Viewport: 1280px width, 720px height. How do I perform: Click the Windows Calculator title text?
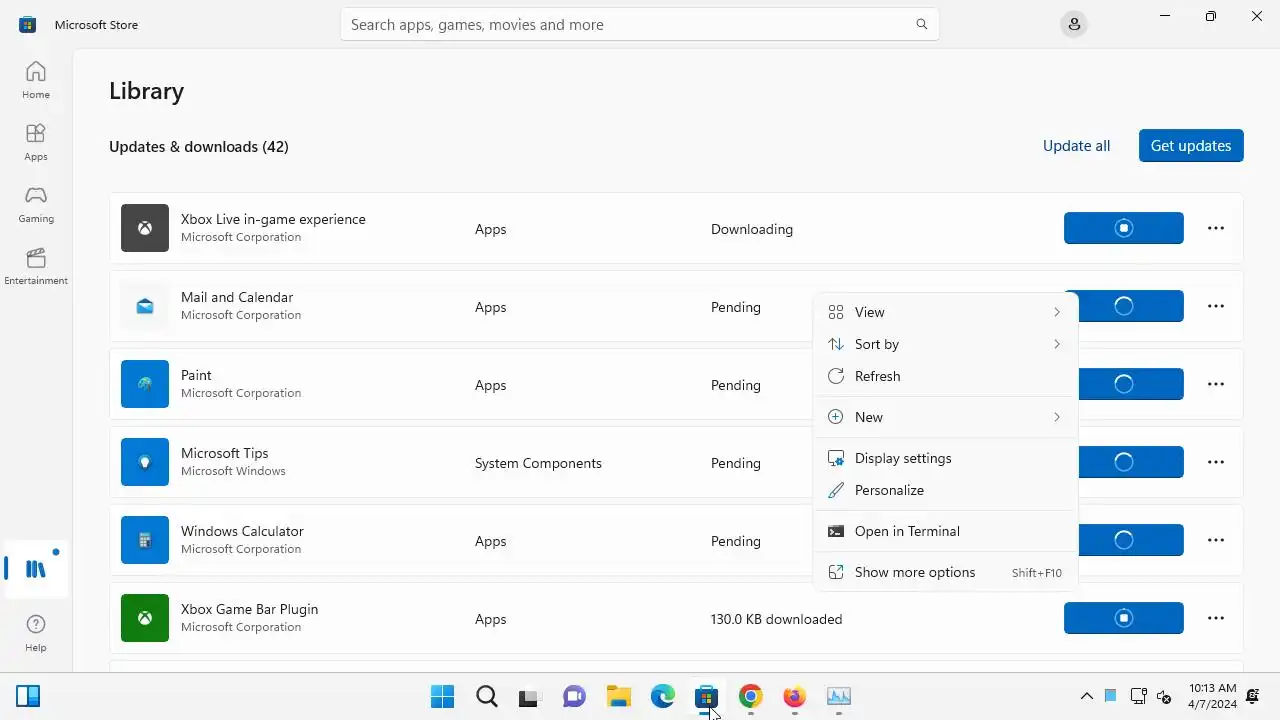point(242,531)
